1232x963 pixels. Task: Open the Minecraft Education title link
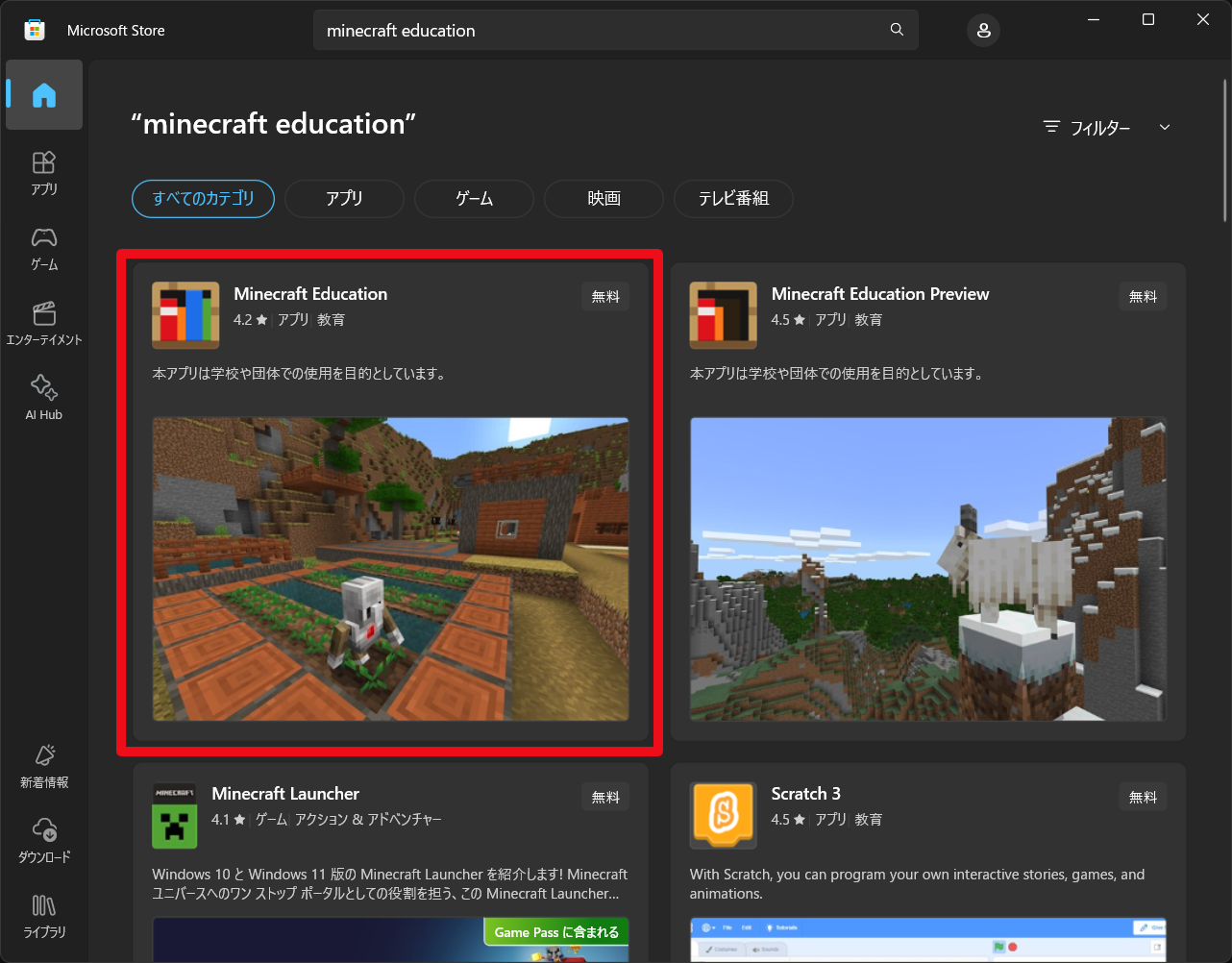point(310,294)
